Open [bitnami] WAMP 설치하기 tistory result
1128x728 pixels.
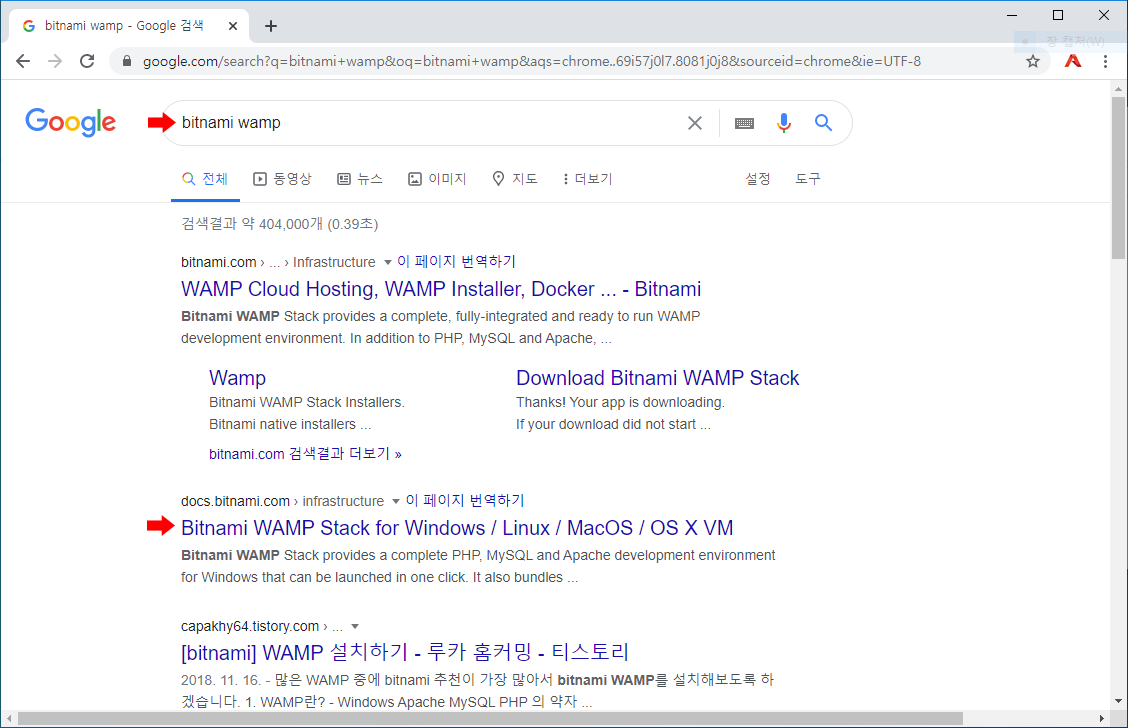405,652
